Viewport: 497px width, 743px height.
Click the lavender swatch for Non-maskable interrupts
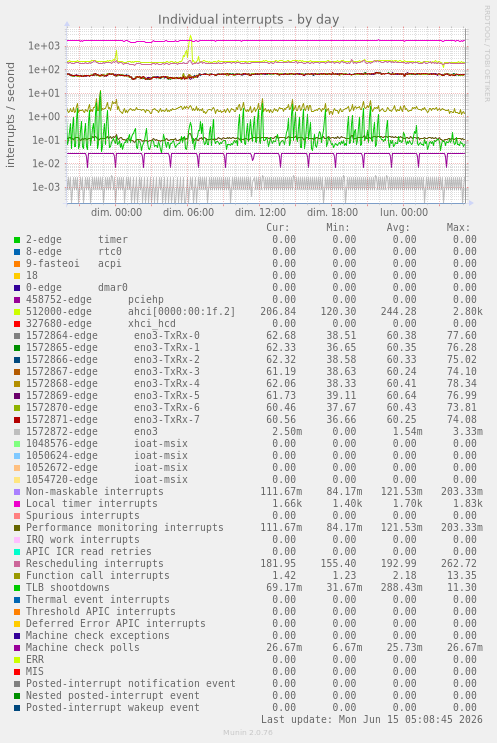coord(17,492)
